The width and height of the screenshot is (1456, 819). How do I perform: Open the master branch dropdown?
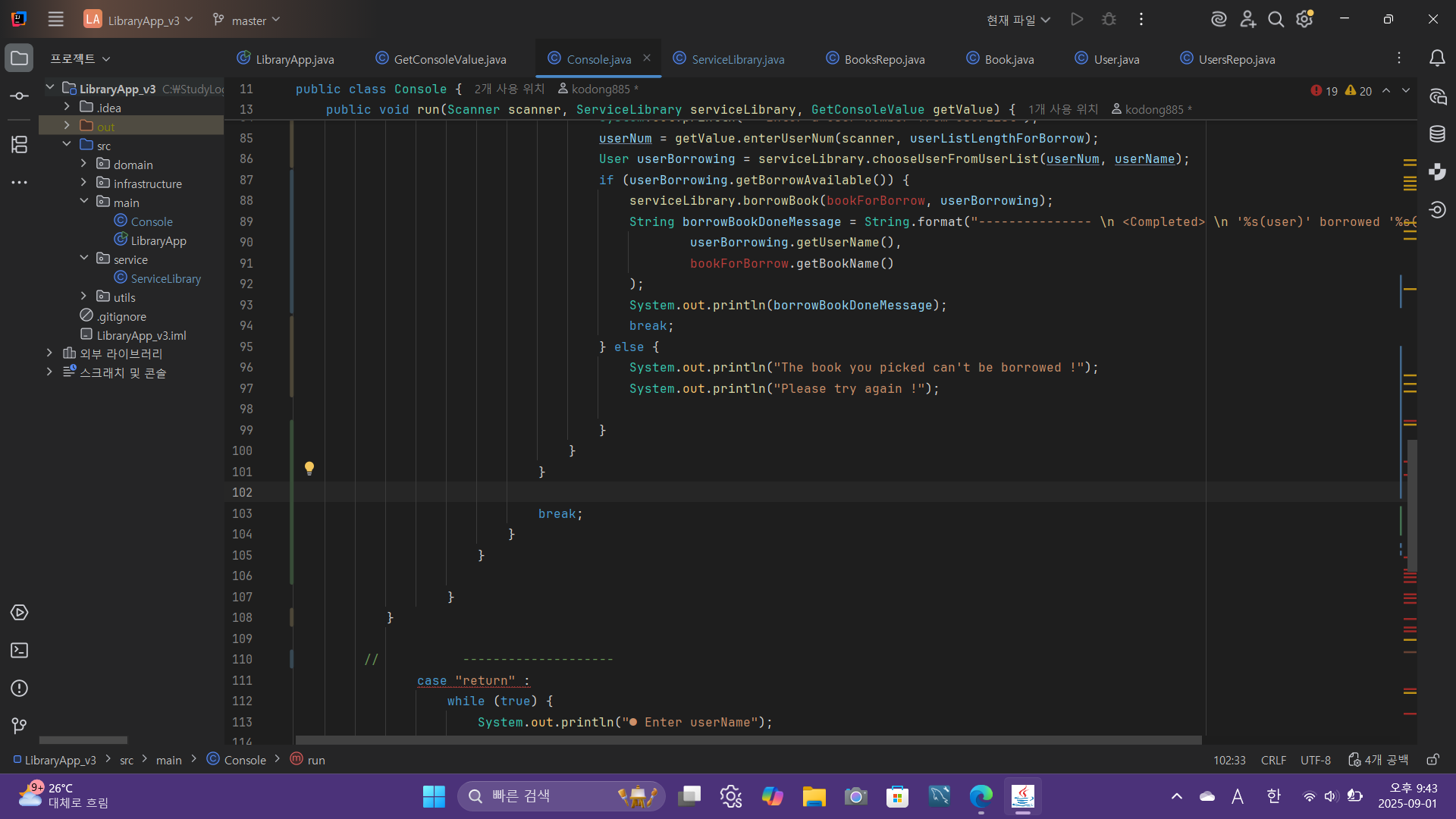click(x=247, y=20)
